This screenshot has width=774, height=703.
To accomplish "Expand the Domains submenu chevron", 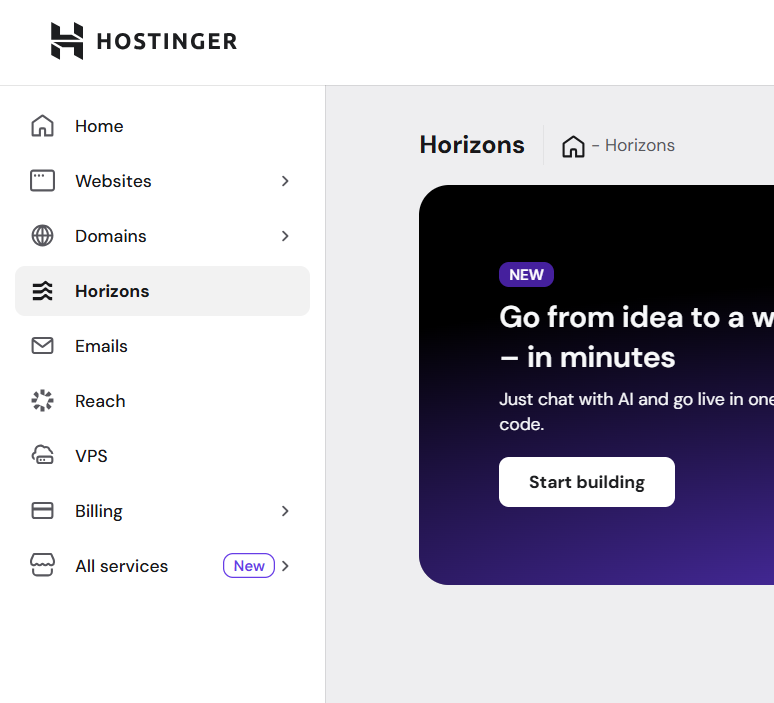I will (285, 236).
